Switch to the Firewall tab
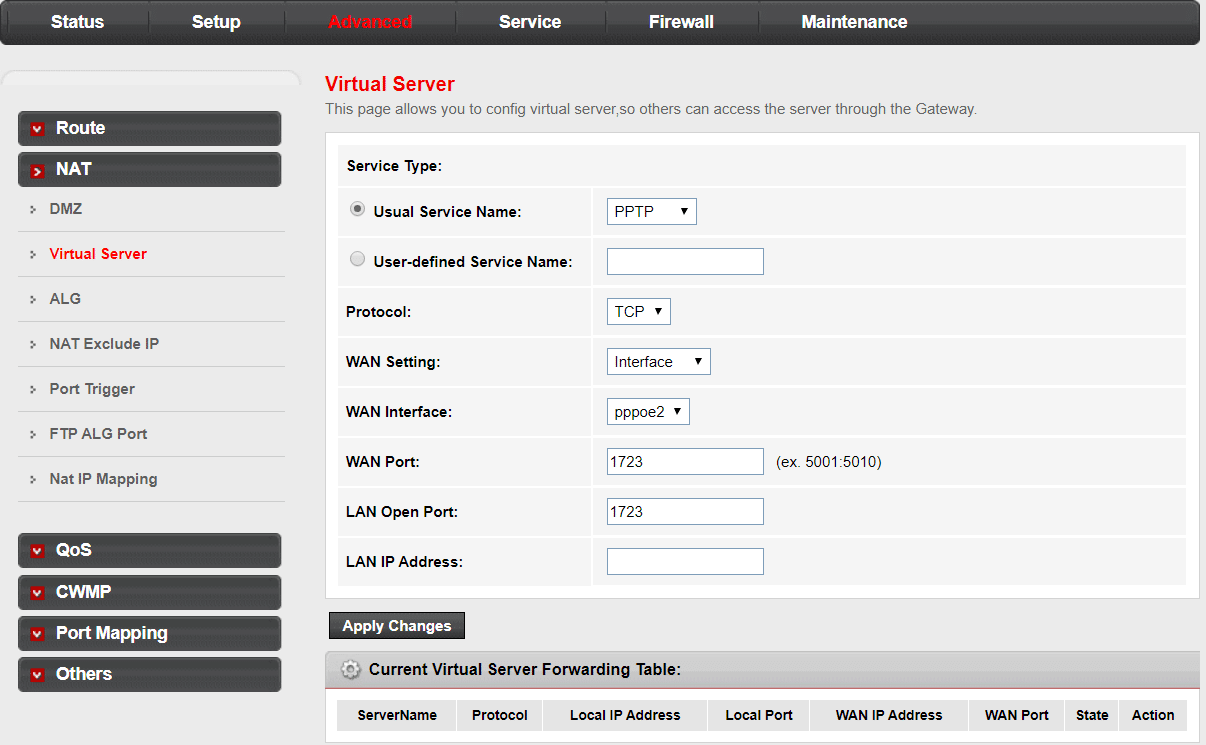The width and height of the screenshot is (1206, 745). click(681, 22)
